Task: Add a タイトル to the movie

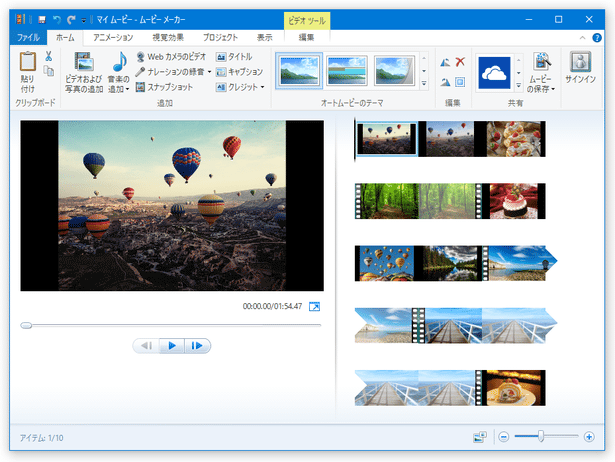Action: coord(234,57)
